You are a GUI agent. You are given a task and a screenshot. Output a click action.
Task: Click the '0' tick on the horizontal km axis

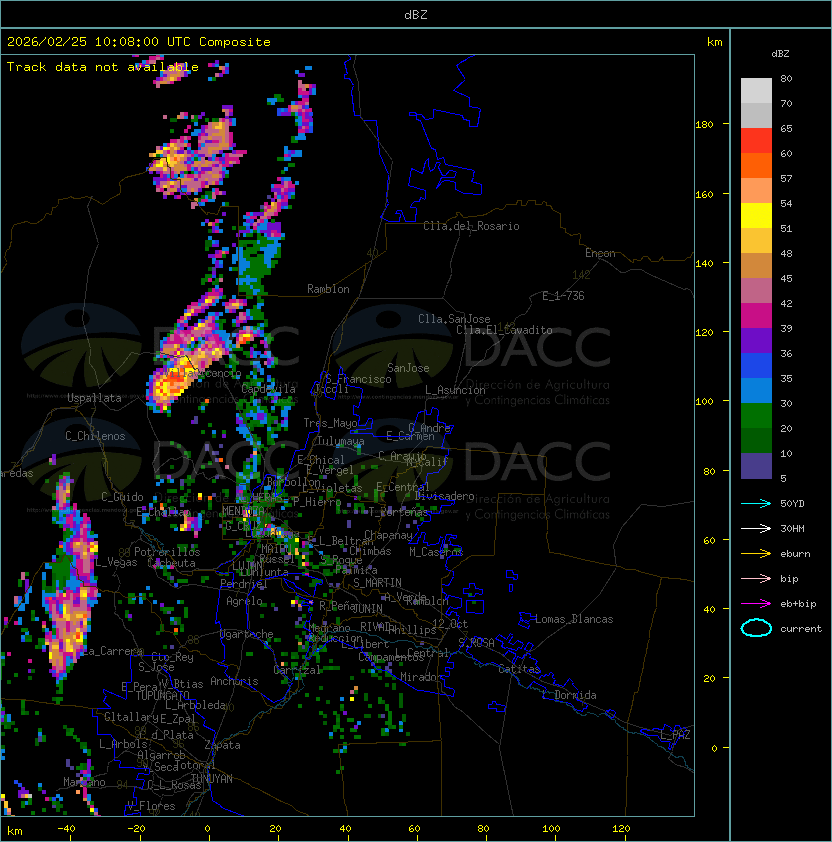pos(207,829)
